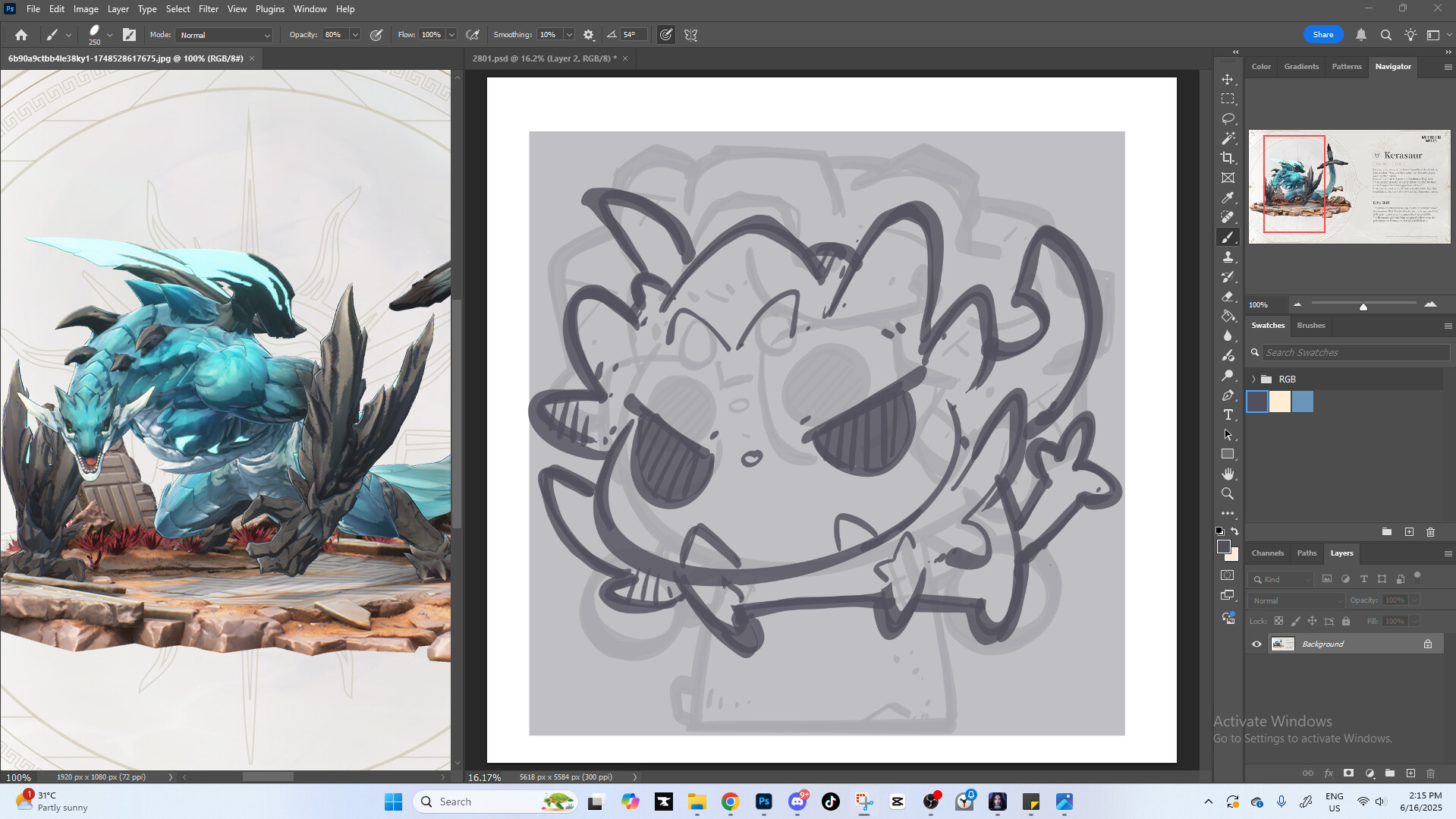Click the Background layer thumbnail
This screenshot has width=1456, height=819.
[x=1283, y=644]
